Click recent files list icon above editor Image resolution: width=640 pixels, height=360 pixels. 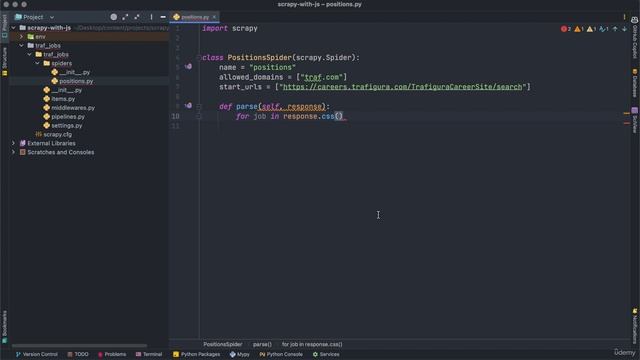(x=624, y=17)
